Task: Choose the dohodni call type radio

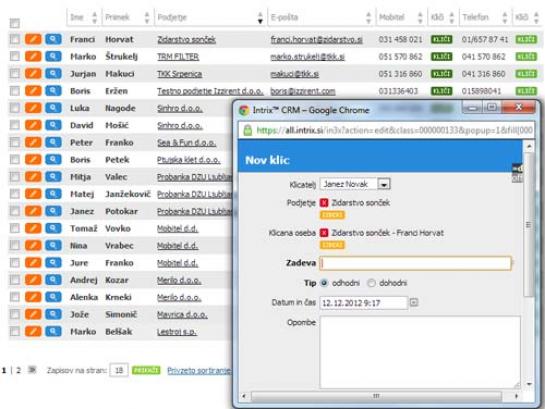Action: click(371, 283)
